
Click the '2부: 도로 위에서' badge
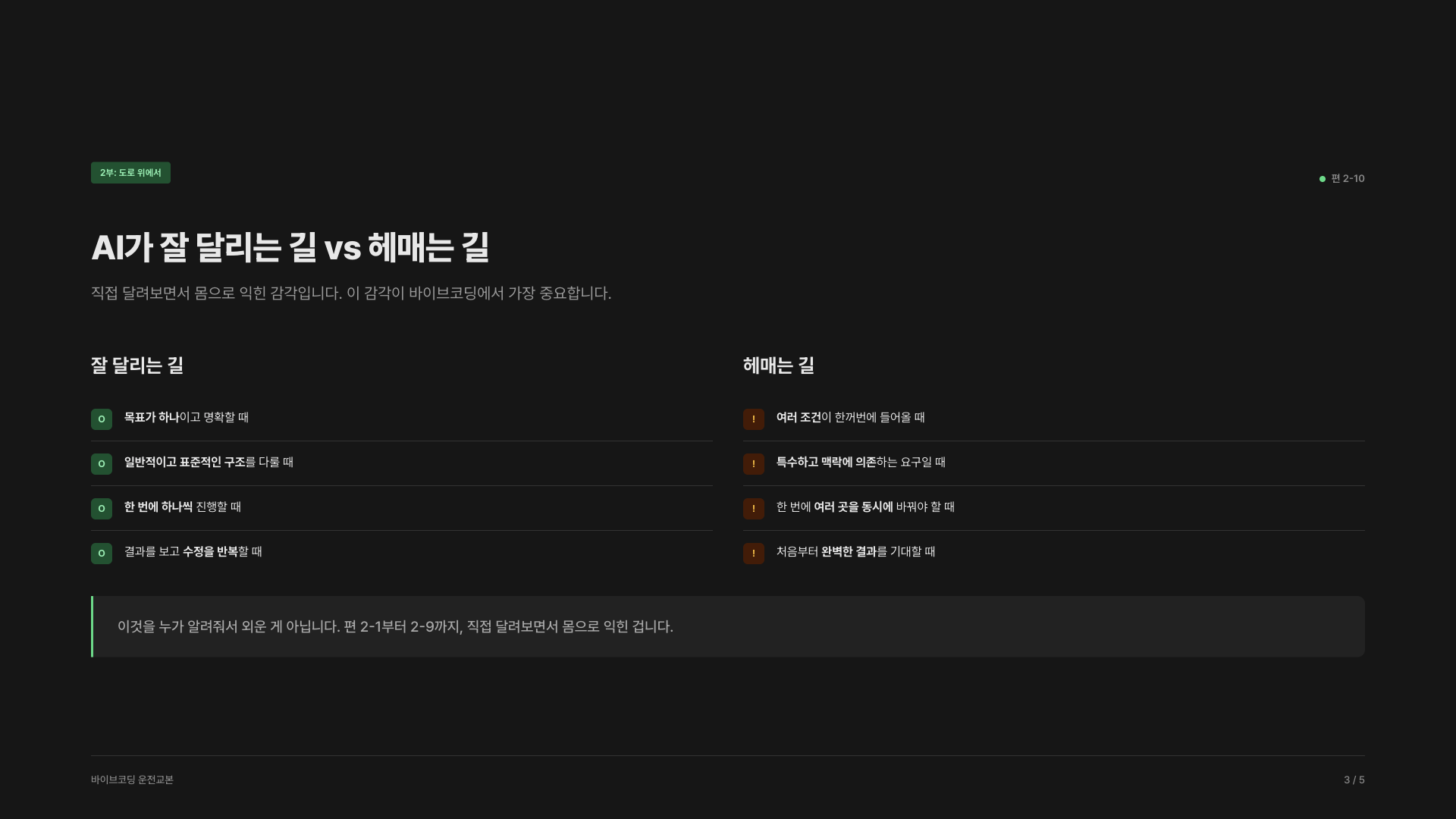pos(130,173)
